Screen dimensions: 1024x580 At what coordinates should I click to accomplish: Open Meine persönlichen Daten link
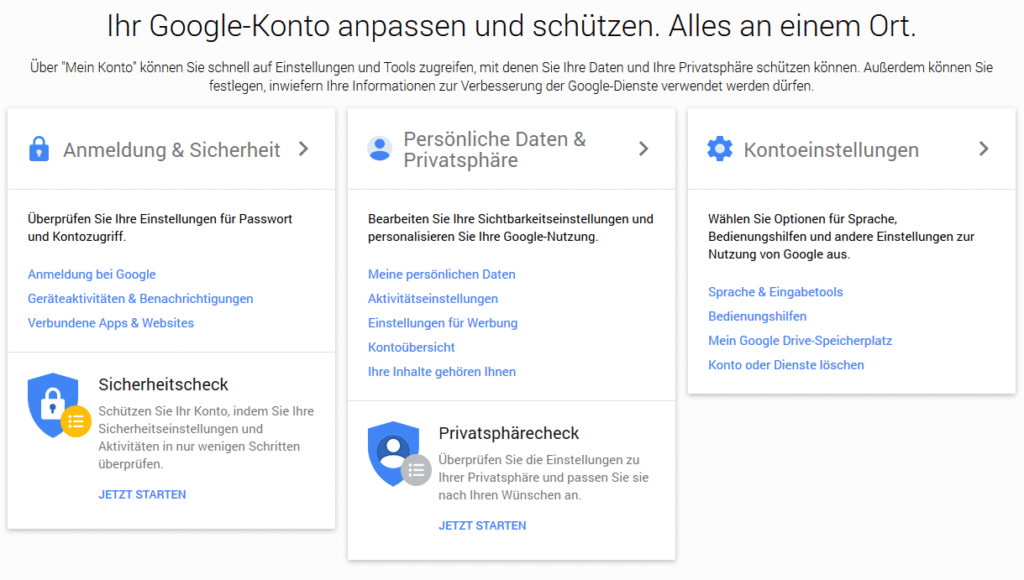point(441,274)
